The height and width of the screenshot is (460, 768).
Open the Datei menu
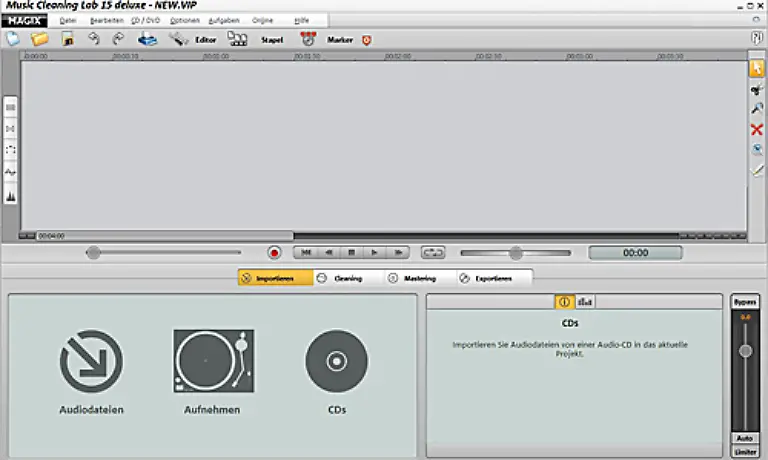[68, 20]
